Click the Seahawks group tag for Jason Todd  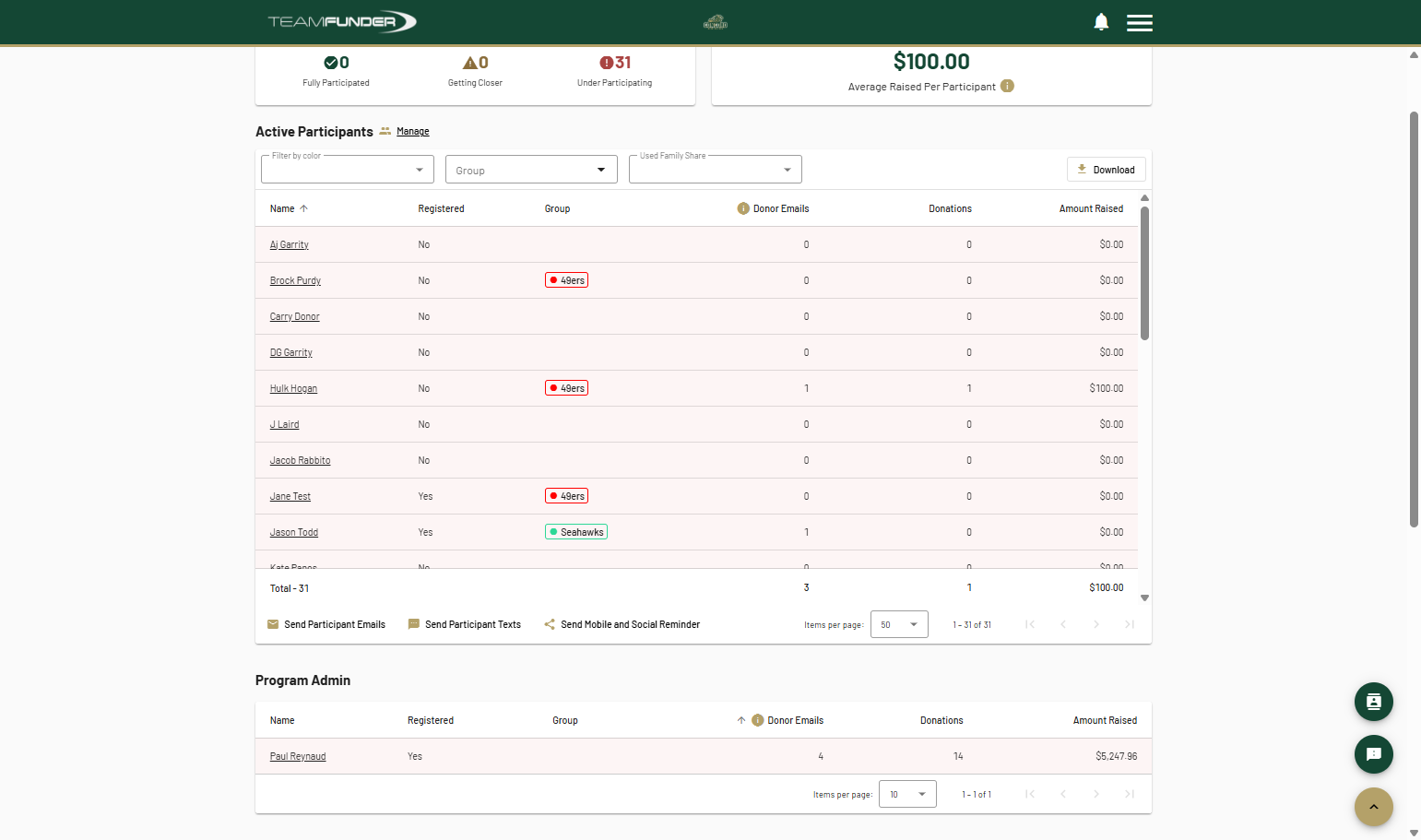point(576,532)
